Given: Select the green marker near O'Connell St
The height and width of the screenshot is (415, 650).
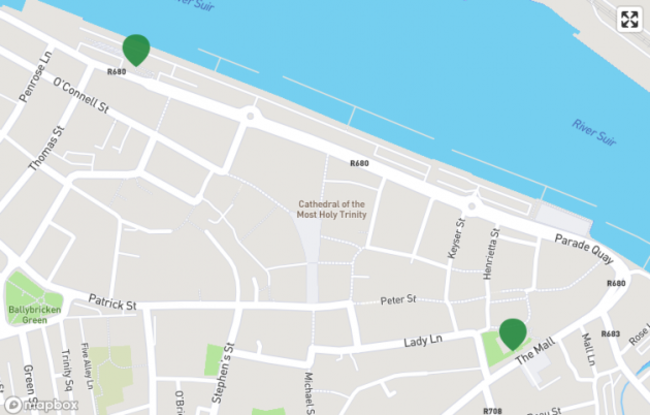Looking at the screenshot, I should point(136,50).
